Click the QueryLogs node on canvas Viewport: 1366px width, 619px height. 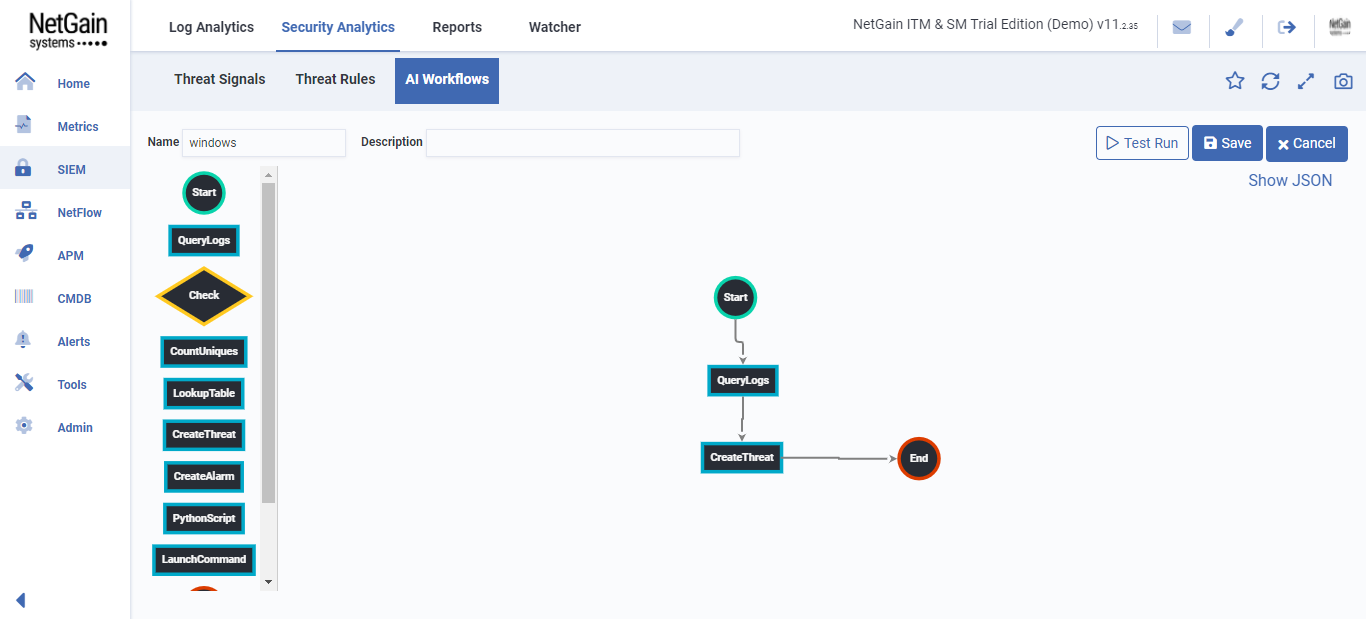pyautogui.click(x=743, y=381)
